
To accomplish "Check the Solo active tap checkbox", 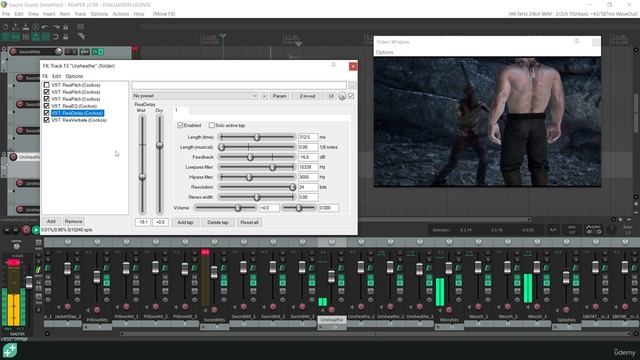I will (211, 125).
